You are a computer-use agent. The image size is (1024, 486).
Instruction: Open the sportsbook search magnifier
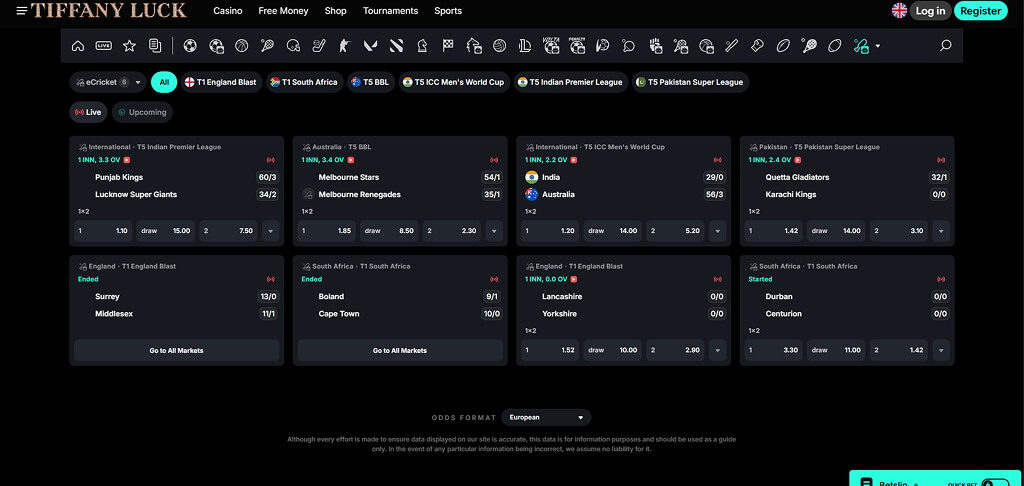click(x=945, y=46)
